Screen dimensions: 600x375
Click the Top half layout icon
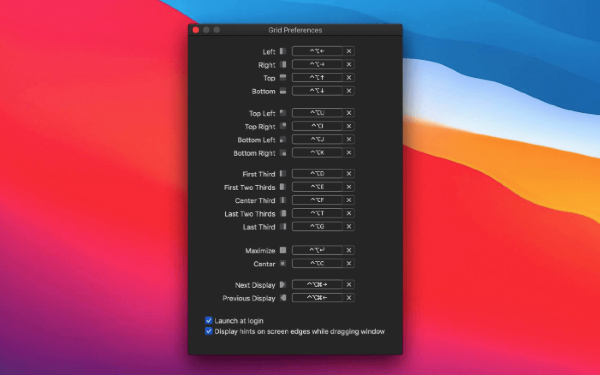point(283,78)
